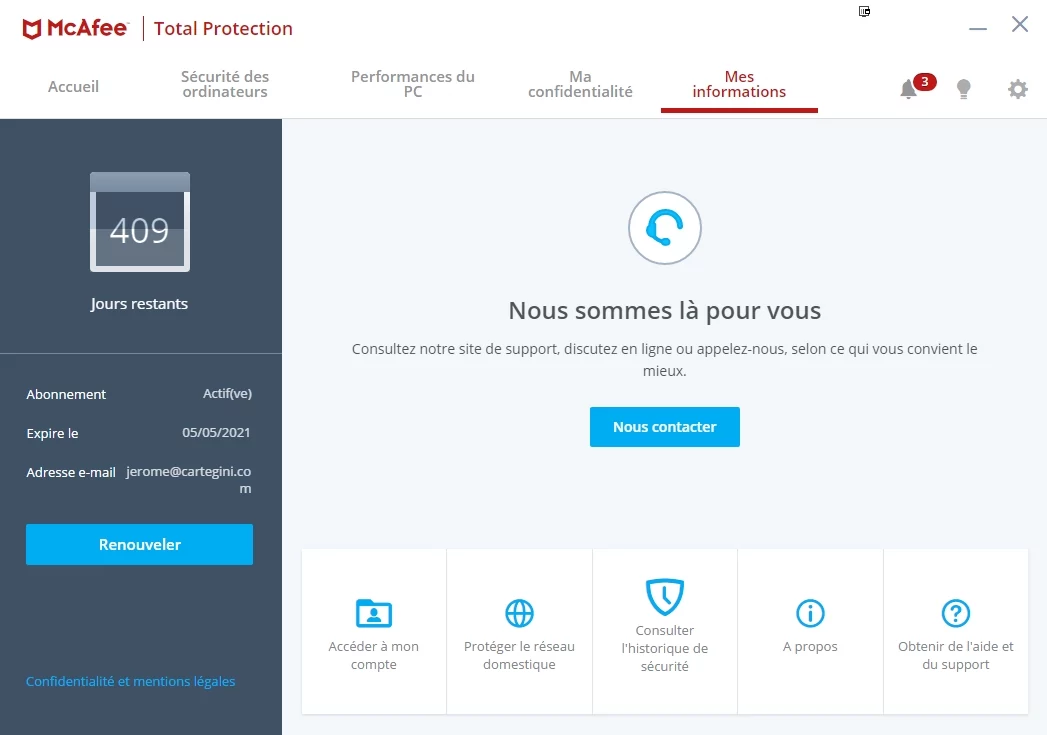Open Confidentialité et mentions légales link

(x=130, y=682)
